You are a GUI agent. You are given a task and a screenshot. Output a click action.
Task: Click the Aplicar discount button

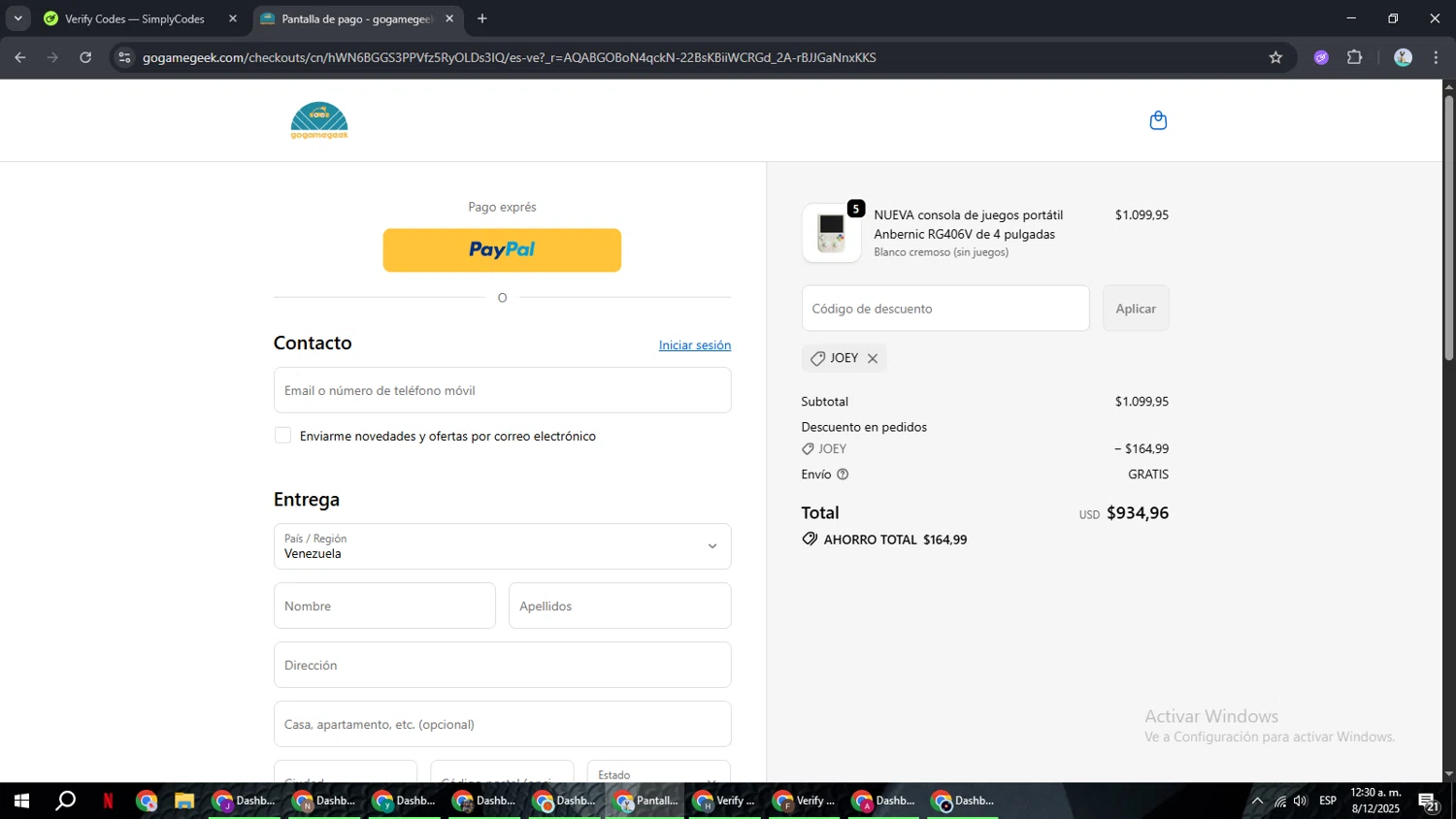(1136, 309)
